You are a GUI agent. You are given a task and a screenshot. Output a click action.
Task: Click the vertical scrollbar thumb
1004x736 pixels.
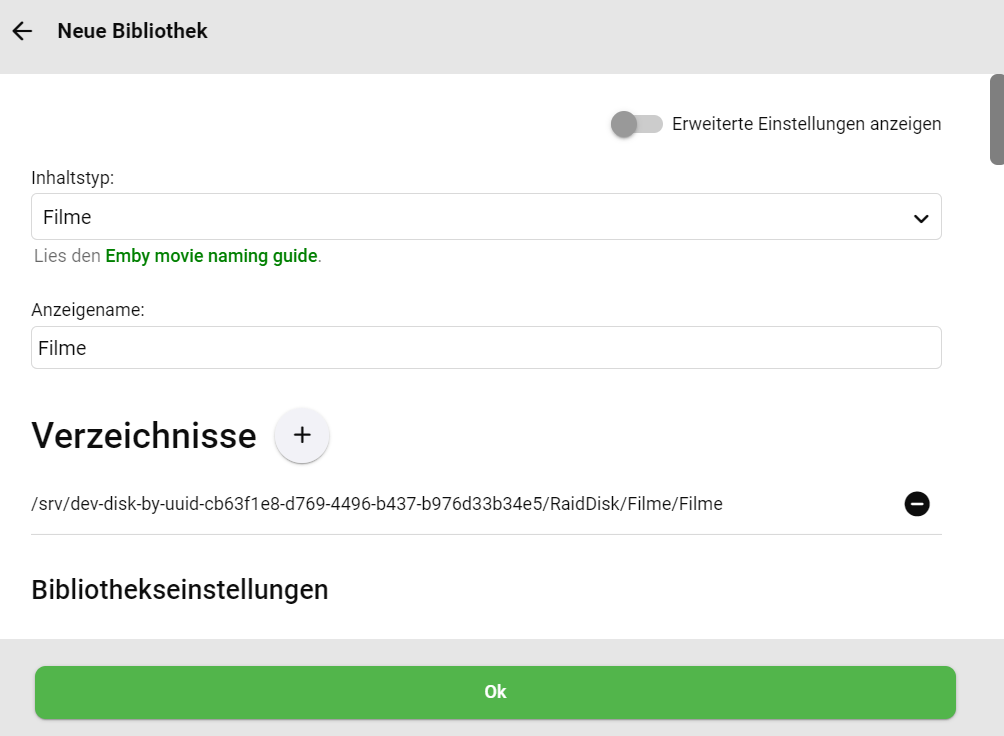(x=996, y=120)
